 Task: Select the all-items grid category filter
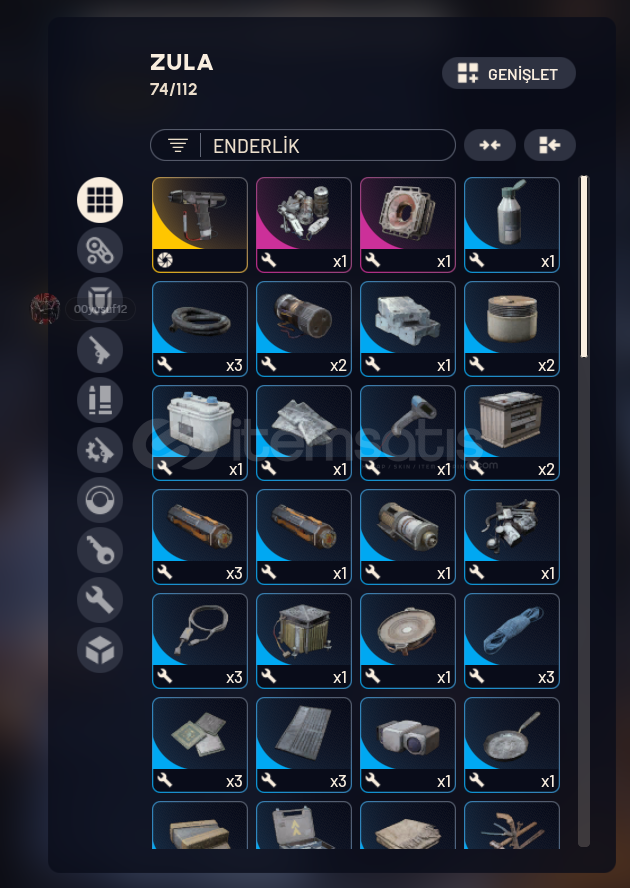click(100, 200)
